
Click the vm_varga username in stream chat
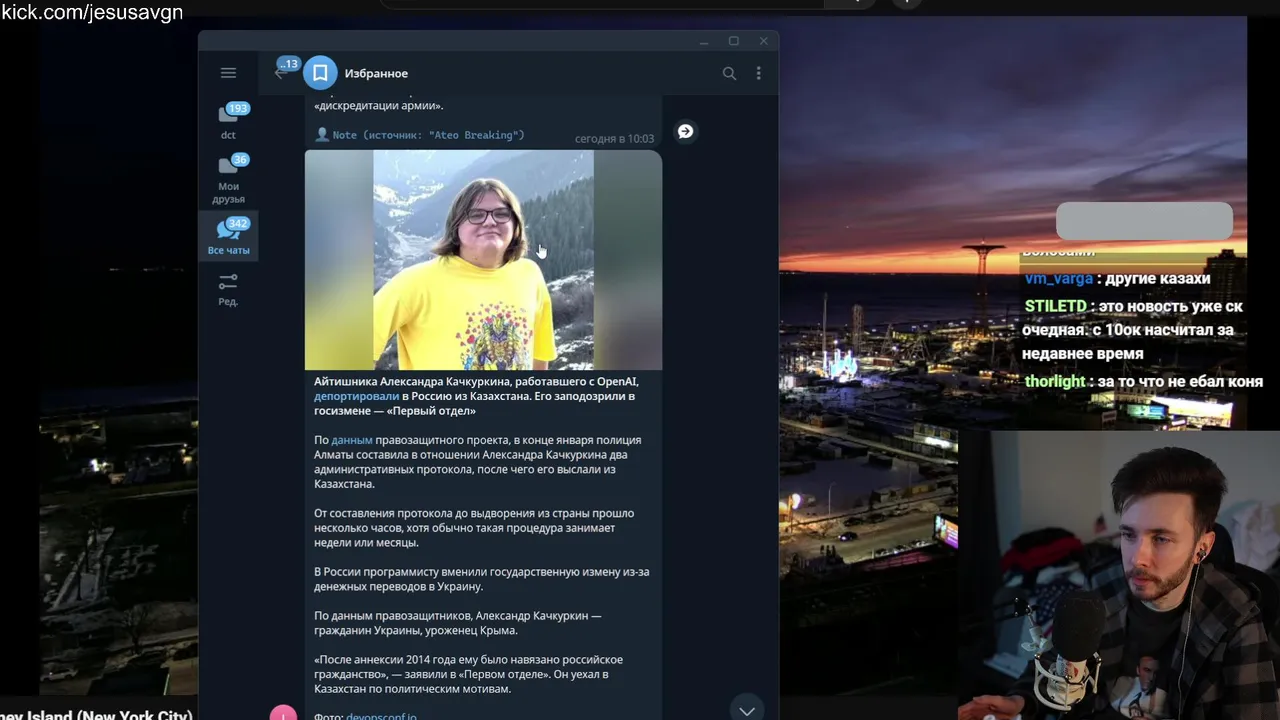click(1058, 279)
